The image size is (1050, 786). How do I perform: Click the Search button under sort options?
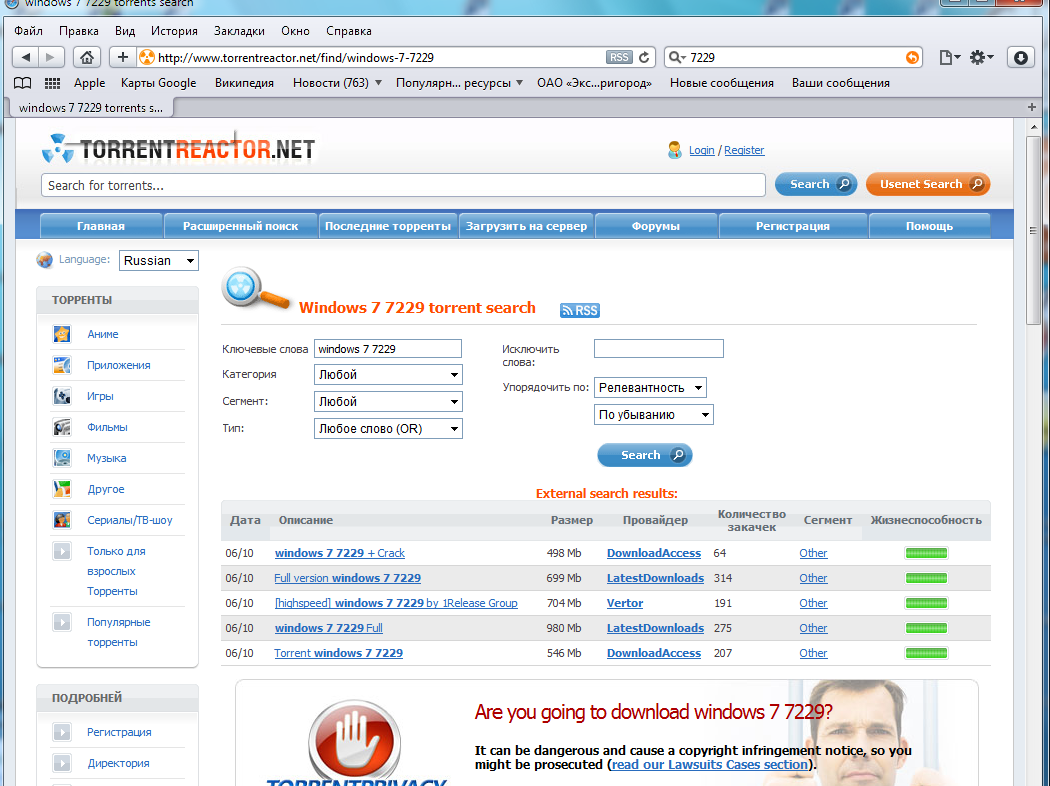point(645,455)
